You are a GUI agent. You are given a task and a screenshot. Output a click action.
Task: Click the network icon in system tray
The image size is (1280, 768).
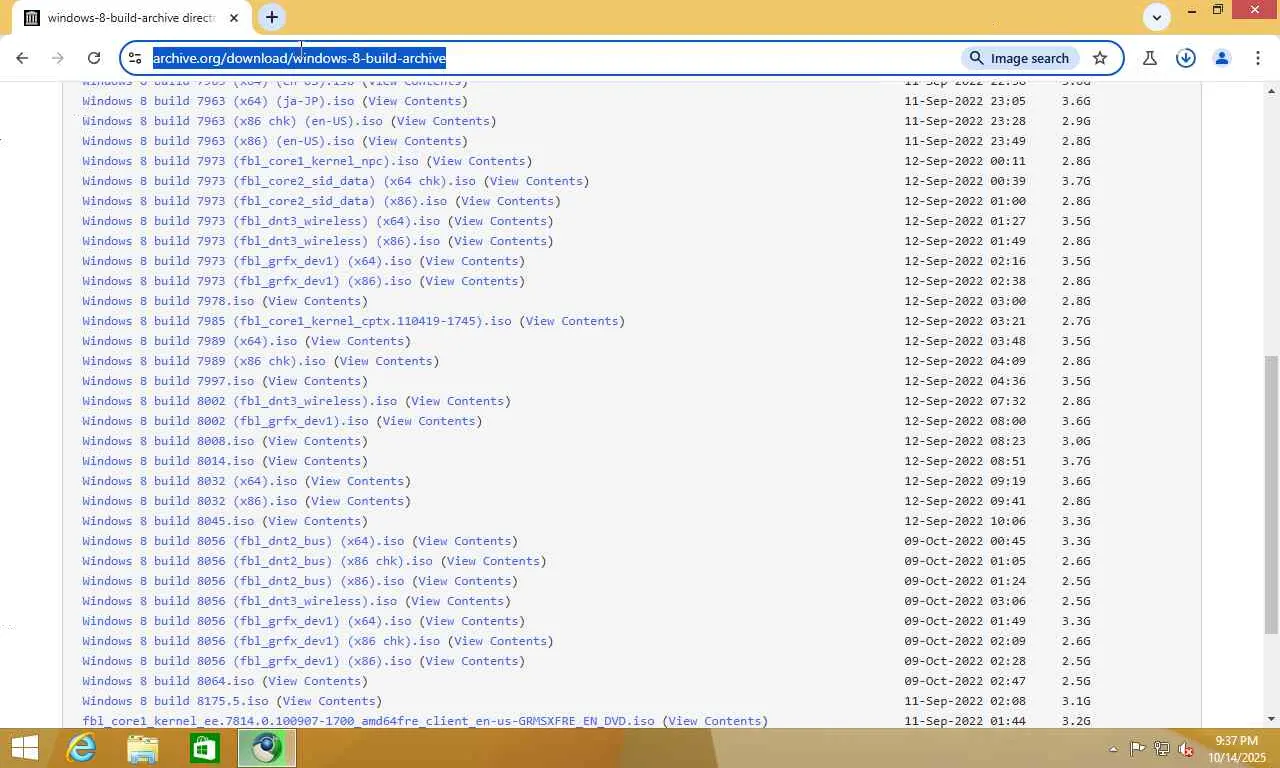click(x=1162, y=749)
